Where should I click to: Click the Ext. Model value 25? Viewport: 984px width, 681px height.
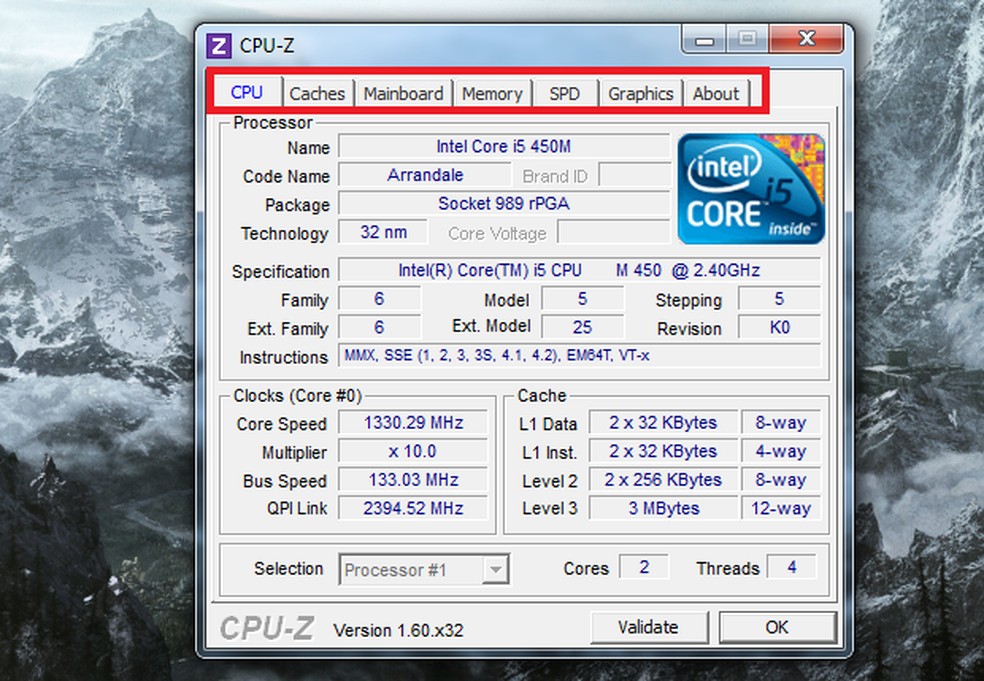point(582,327)
